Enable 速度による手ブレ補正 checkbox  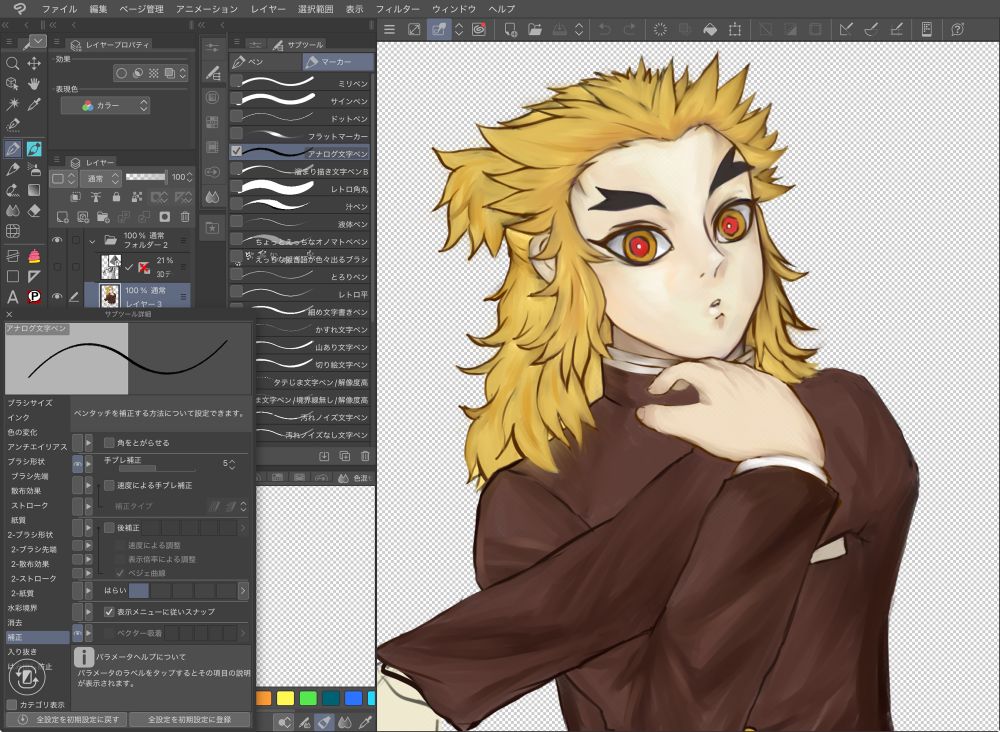pos(109,485)
